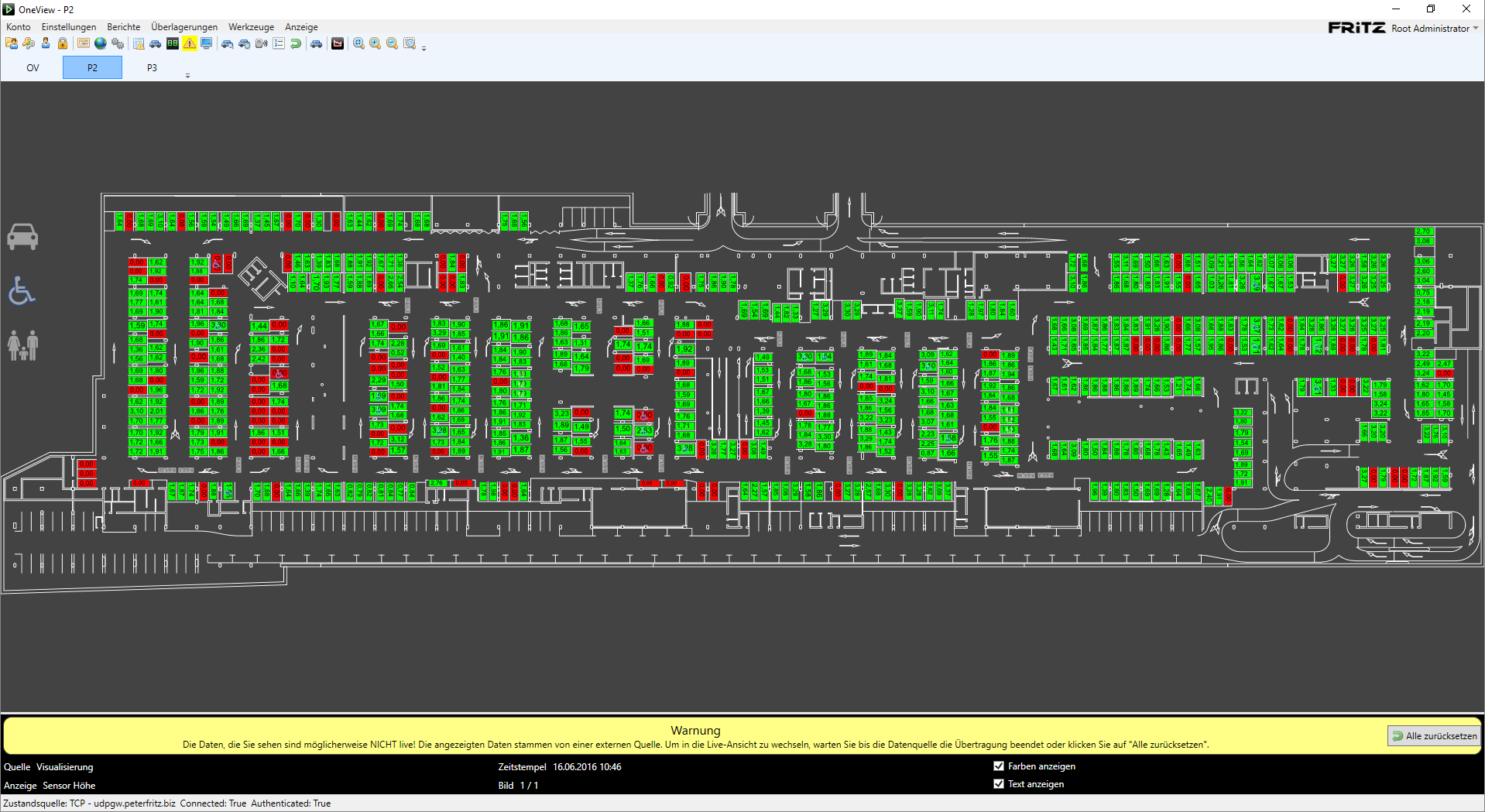This screenshot has width=1485, height=812.
Task: Click the Zeitstempel value 16.06.2016 10:46
Action: [x=587, y=767]
